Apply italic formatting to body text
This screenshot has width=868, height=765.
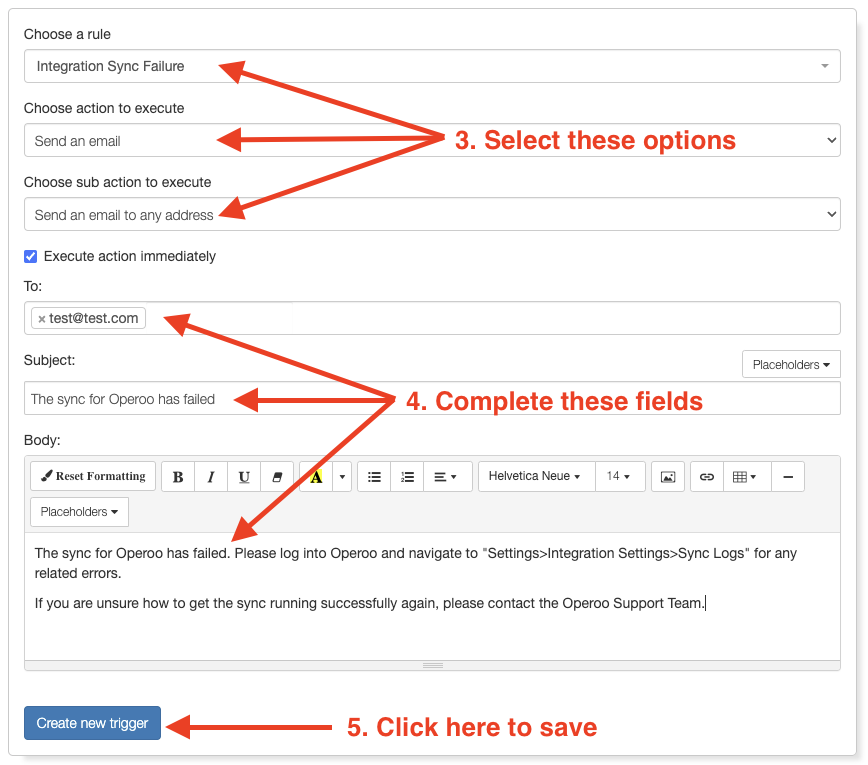[x=211, y=477]
